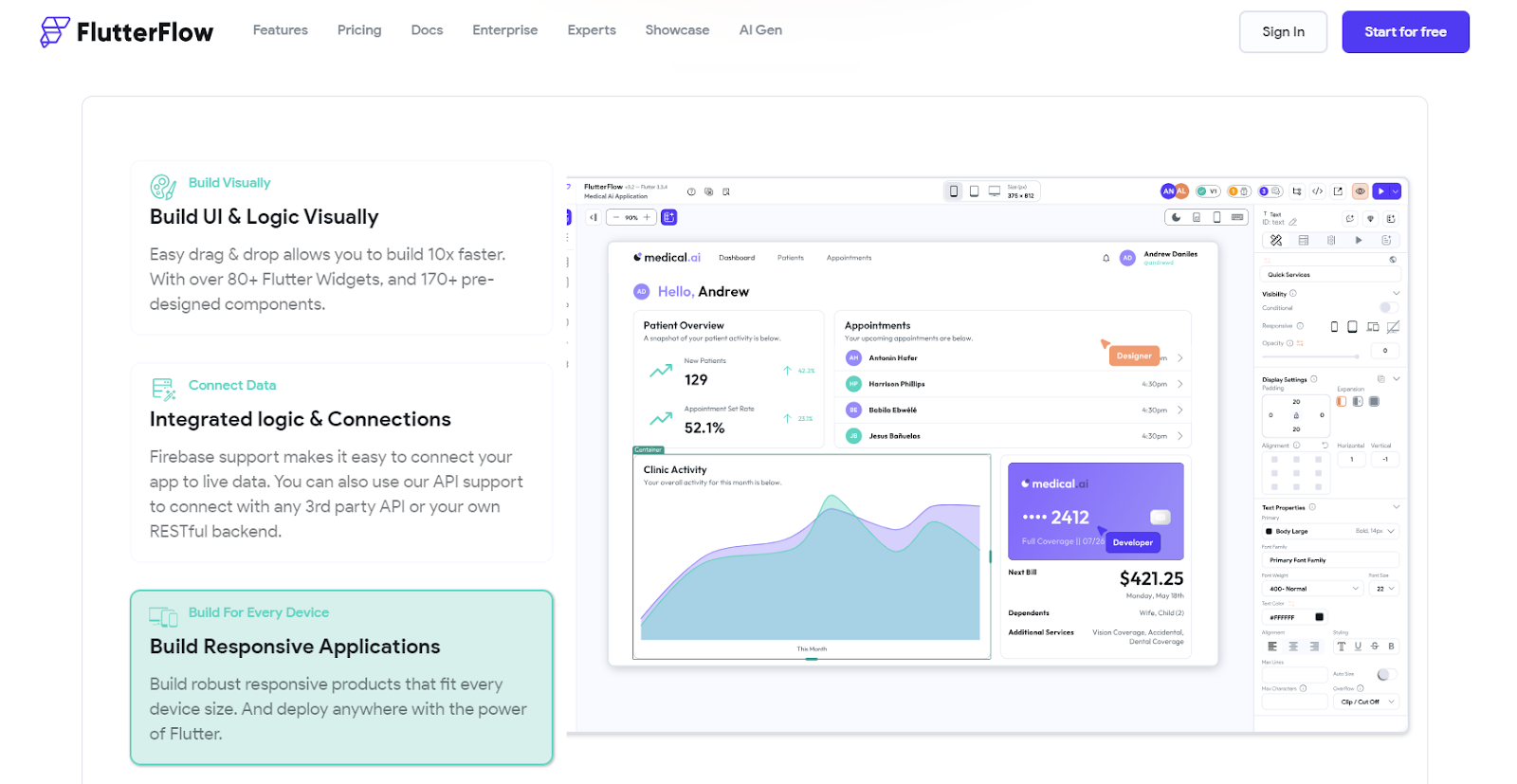Toggle phone responsive visibility icon
1517x784 pixels.
(x=1334, y=327)
